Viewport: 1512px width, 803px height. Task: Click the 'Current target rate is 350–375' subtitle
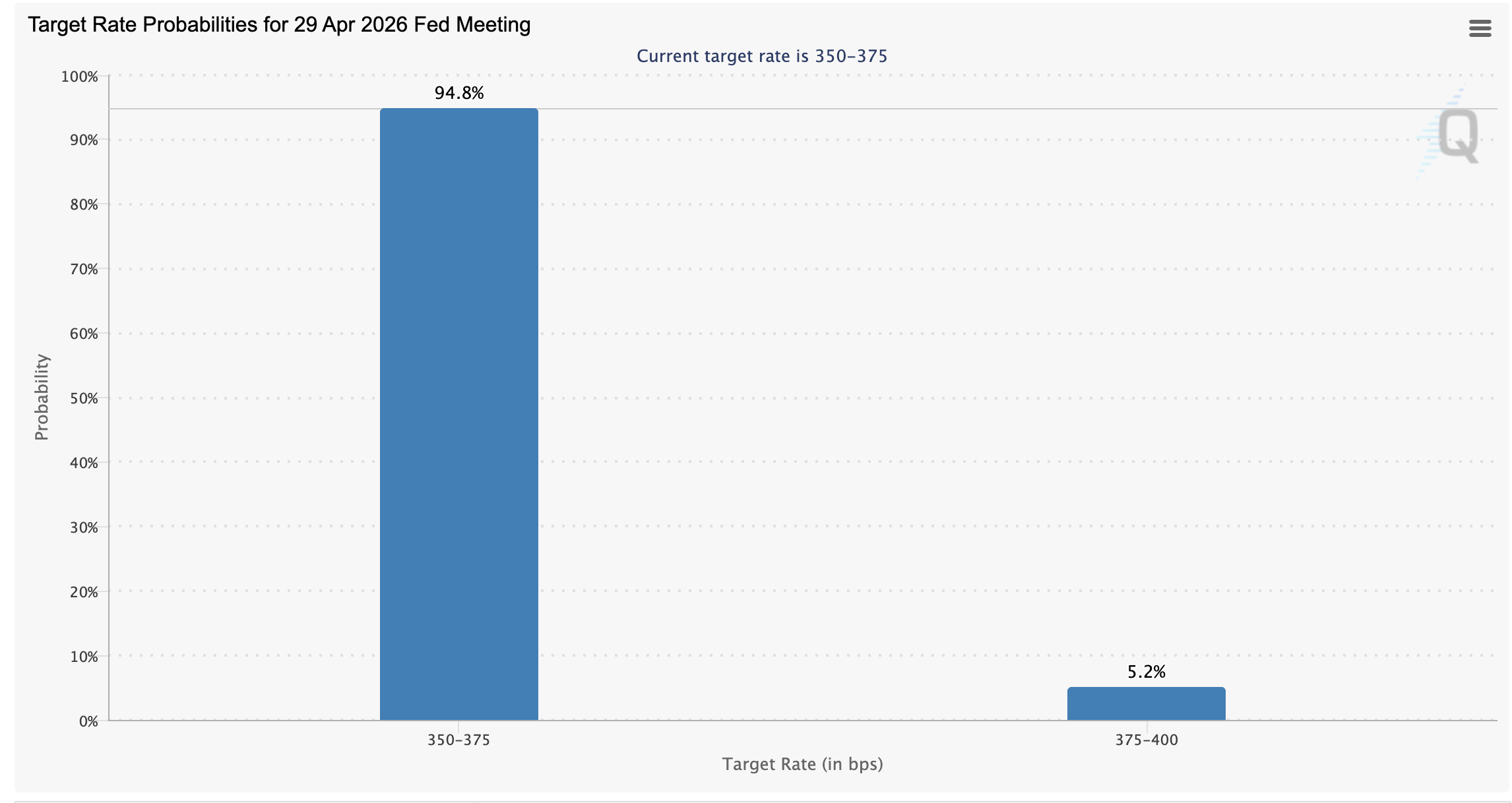click(761, 56)
